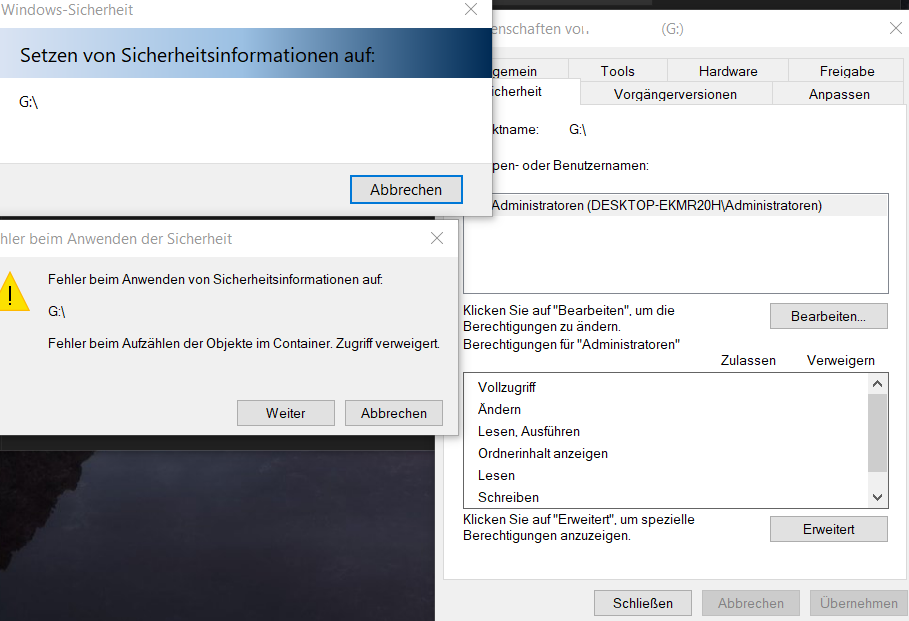Open advanced permissions via Erweitert button
The width and height of the screenshot is (909, 621).
[x=828, y=529]
